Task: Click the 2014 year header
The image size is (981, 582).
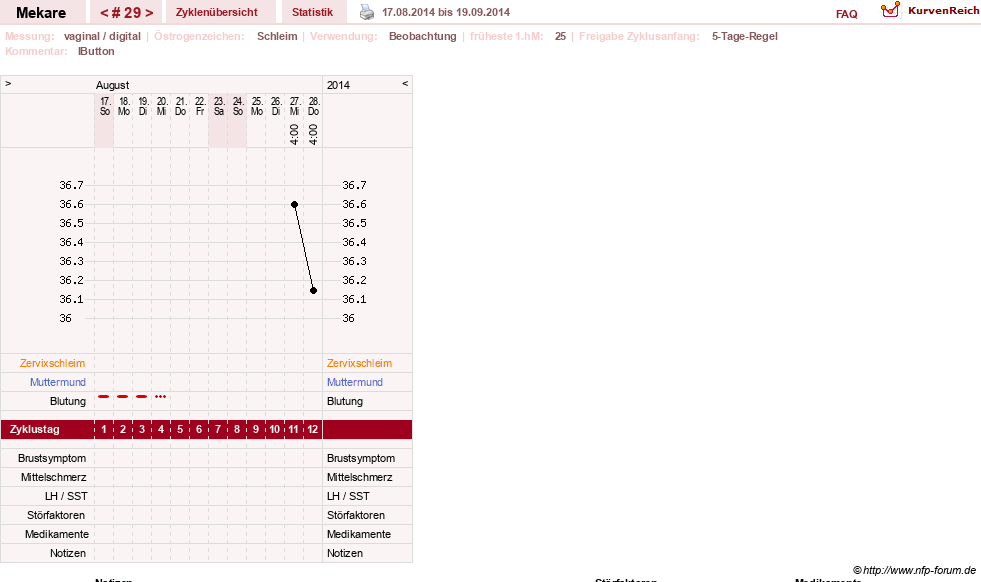Action: point(338,85)
